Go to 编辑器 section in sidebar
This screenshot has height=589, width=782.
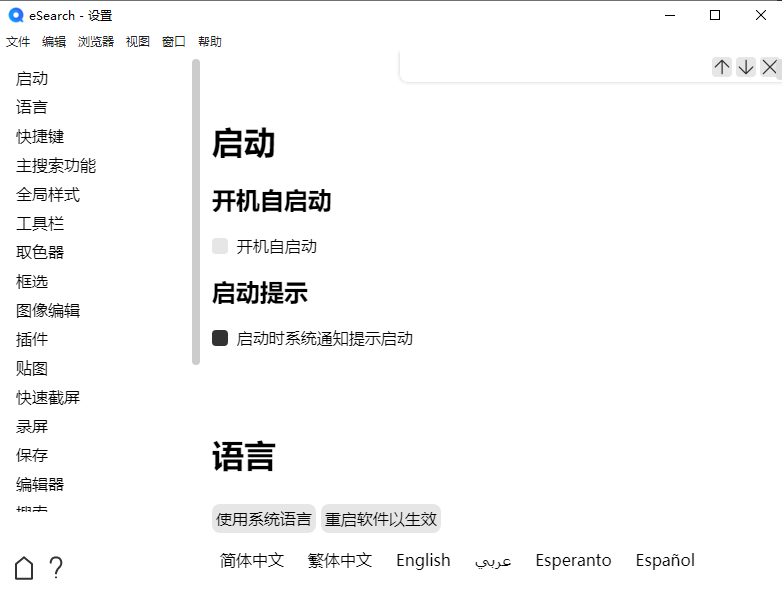[40, 484]
